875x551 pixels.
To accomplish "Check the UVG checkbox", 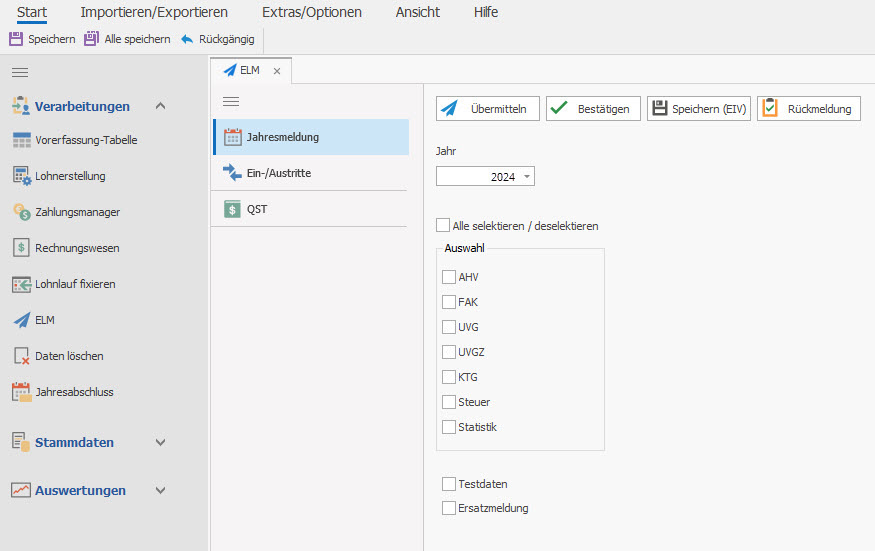I will tap(449, 327).
